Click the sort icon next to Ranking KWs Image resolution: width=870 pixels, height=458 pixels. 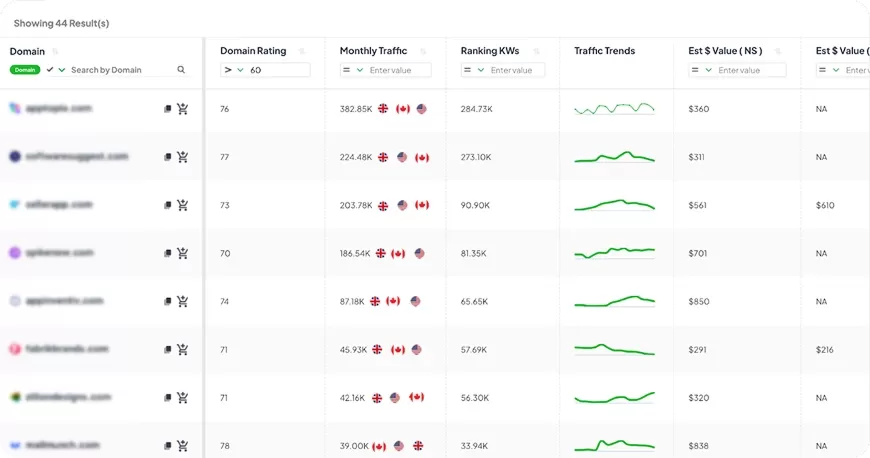[x=536, y=51]
